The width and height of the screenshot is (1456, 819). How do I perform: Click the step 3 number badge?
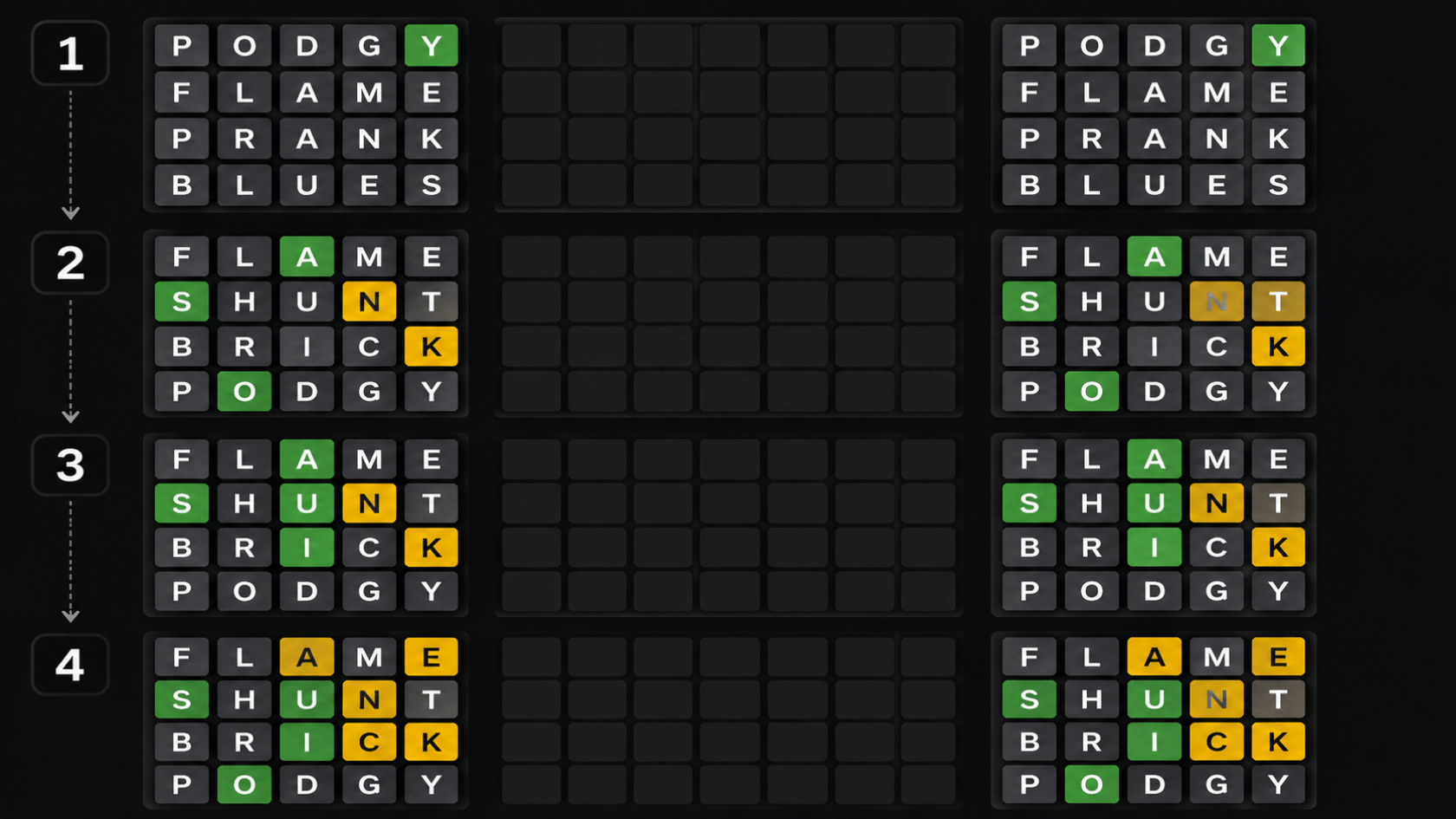(x=70, y=465)
